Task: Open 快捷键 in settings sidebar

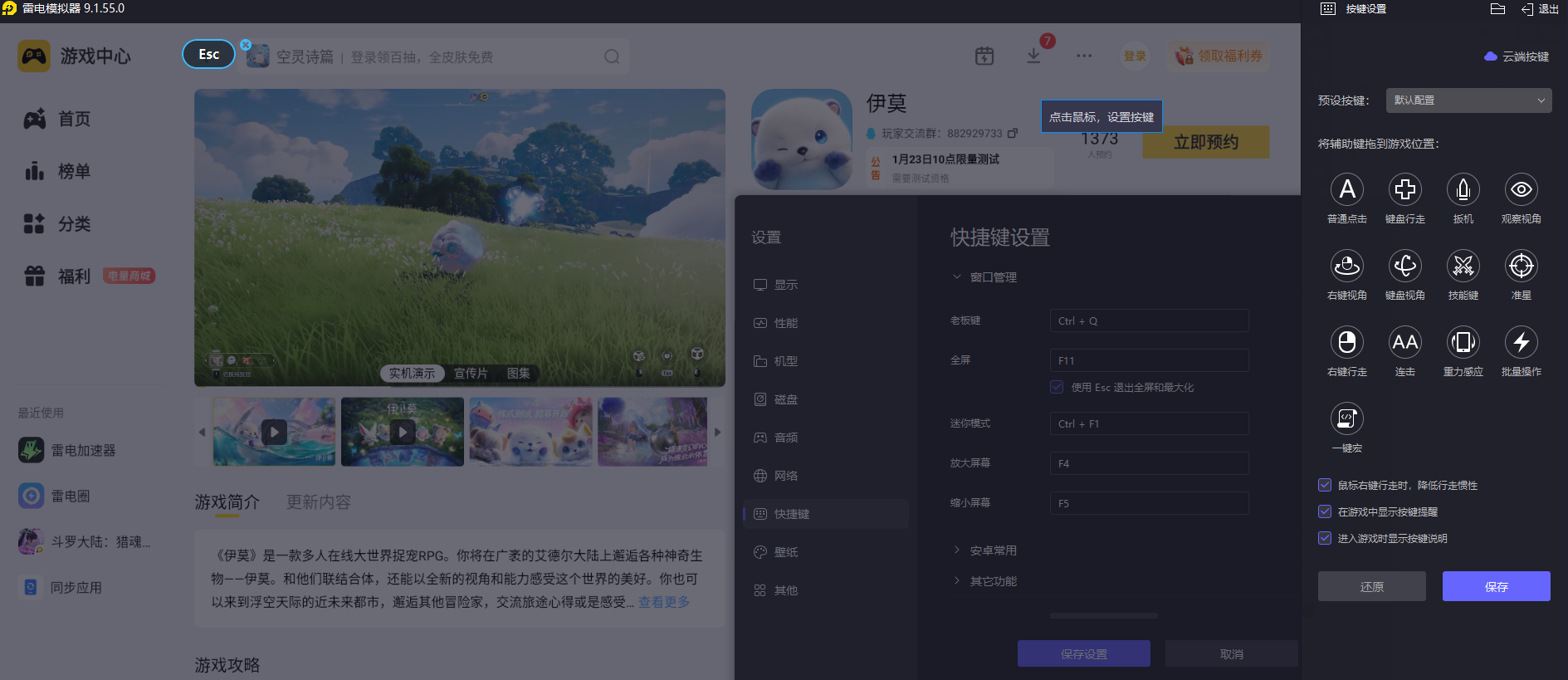Action: [x=791, y=514]
